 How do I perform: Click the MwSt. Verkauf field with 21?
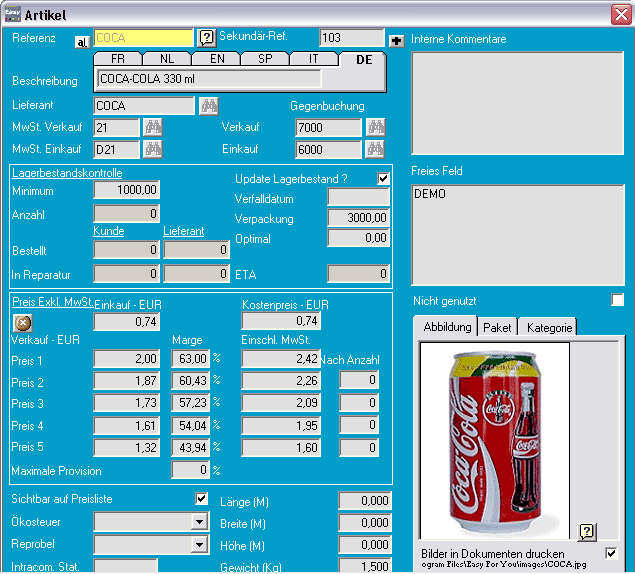pos(117,128)
